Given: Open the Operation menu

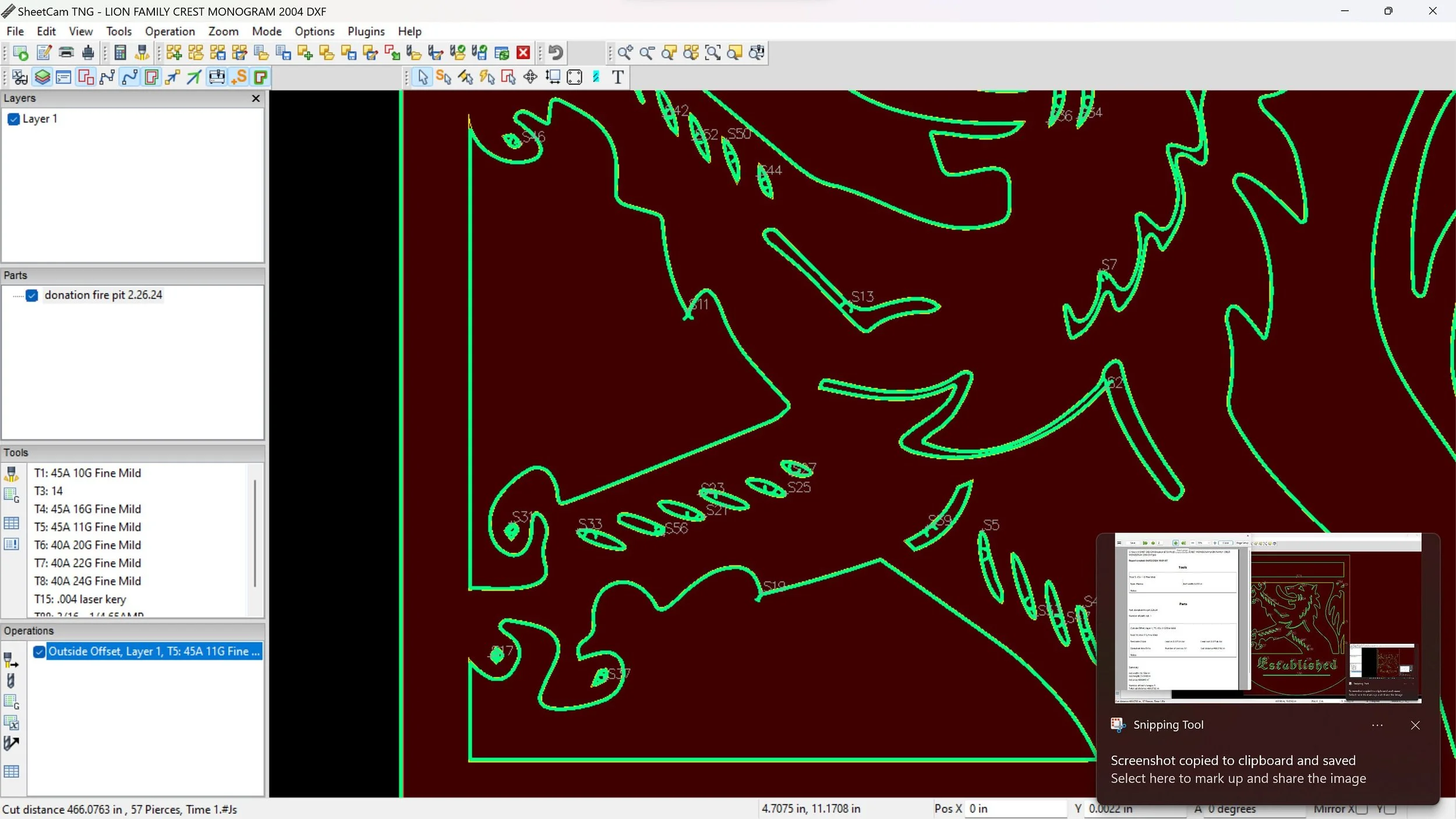Looking at the screenshot, I should [169, 31].
